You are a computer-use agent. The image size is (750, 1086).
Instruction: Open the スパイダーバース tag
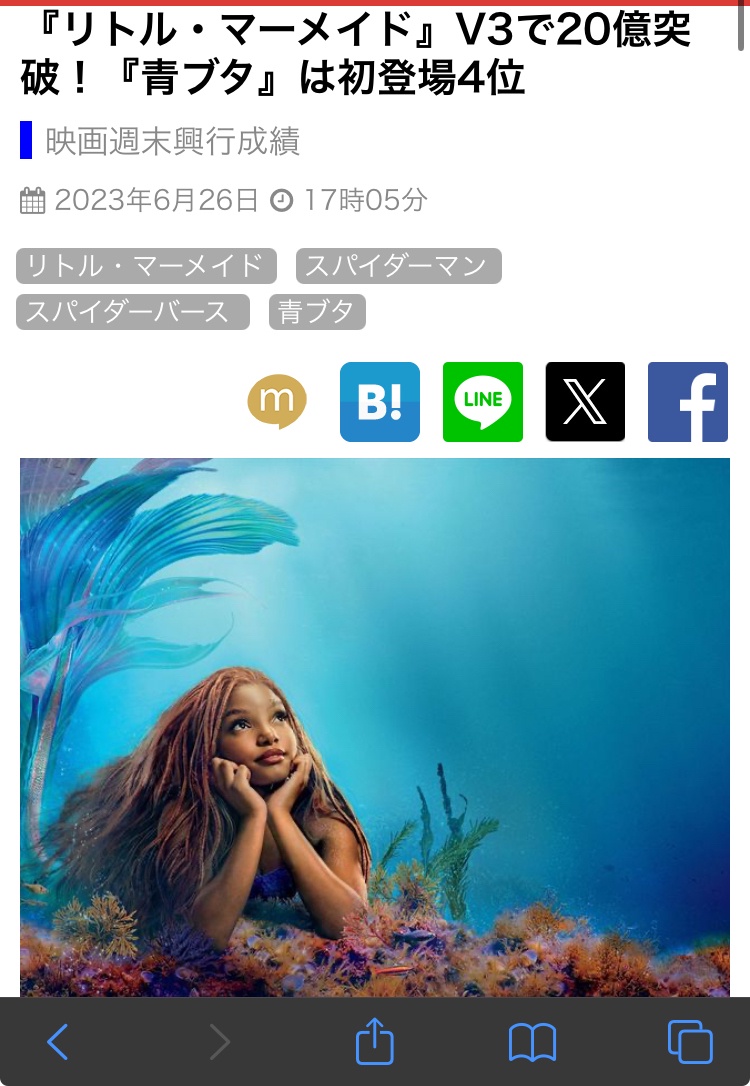click(133, 312)
